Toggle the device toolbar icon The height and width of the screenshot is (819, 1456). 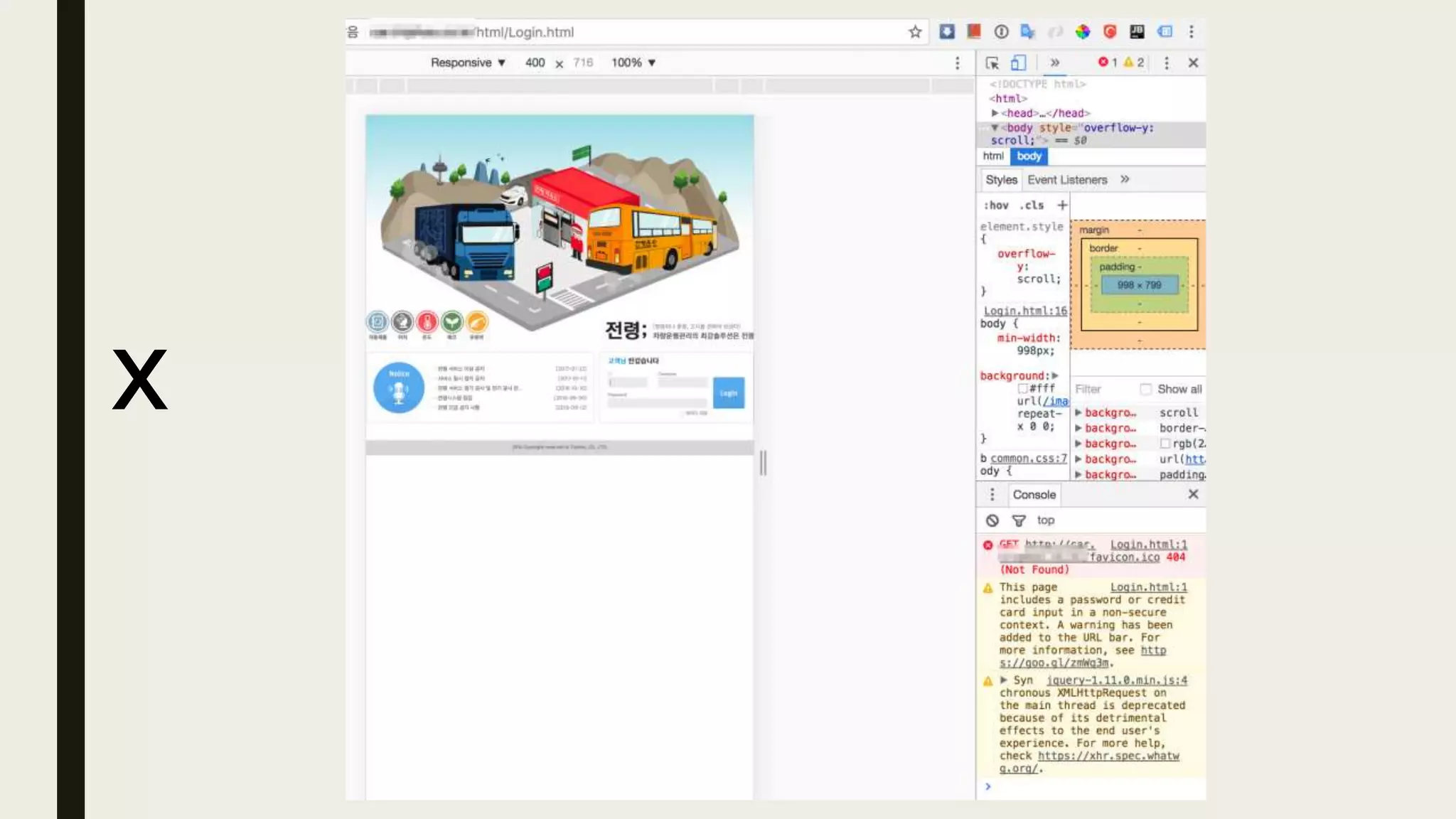coord(1018,63)
